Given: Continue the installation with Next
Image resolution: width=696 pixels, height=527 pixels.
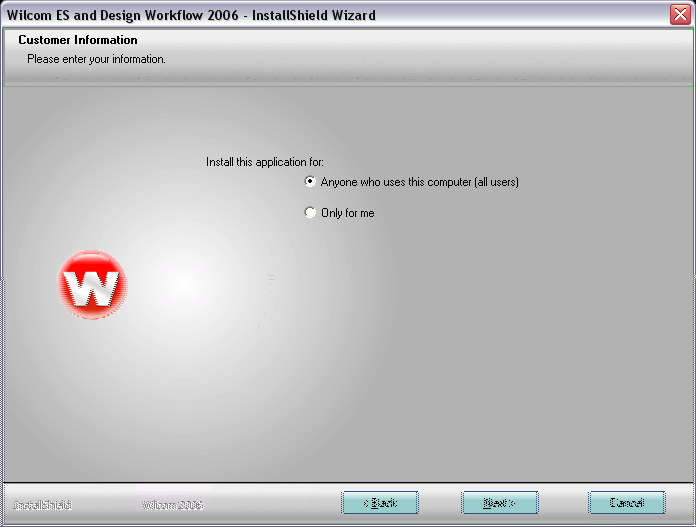Looking at the screenshot, I should point(500,503).
